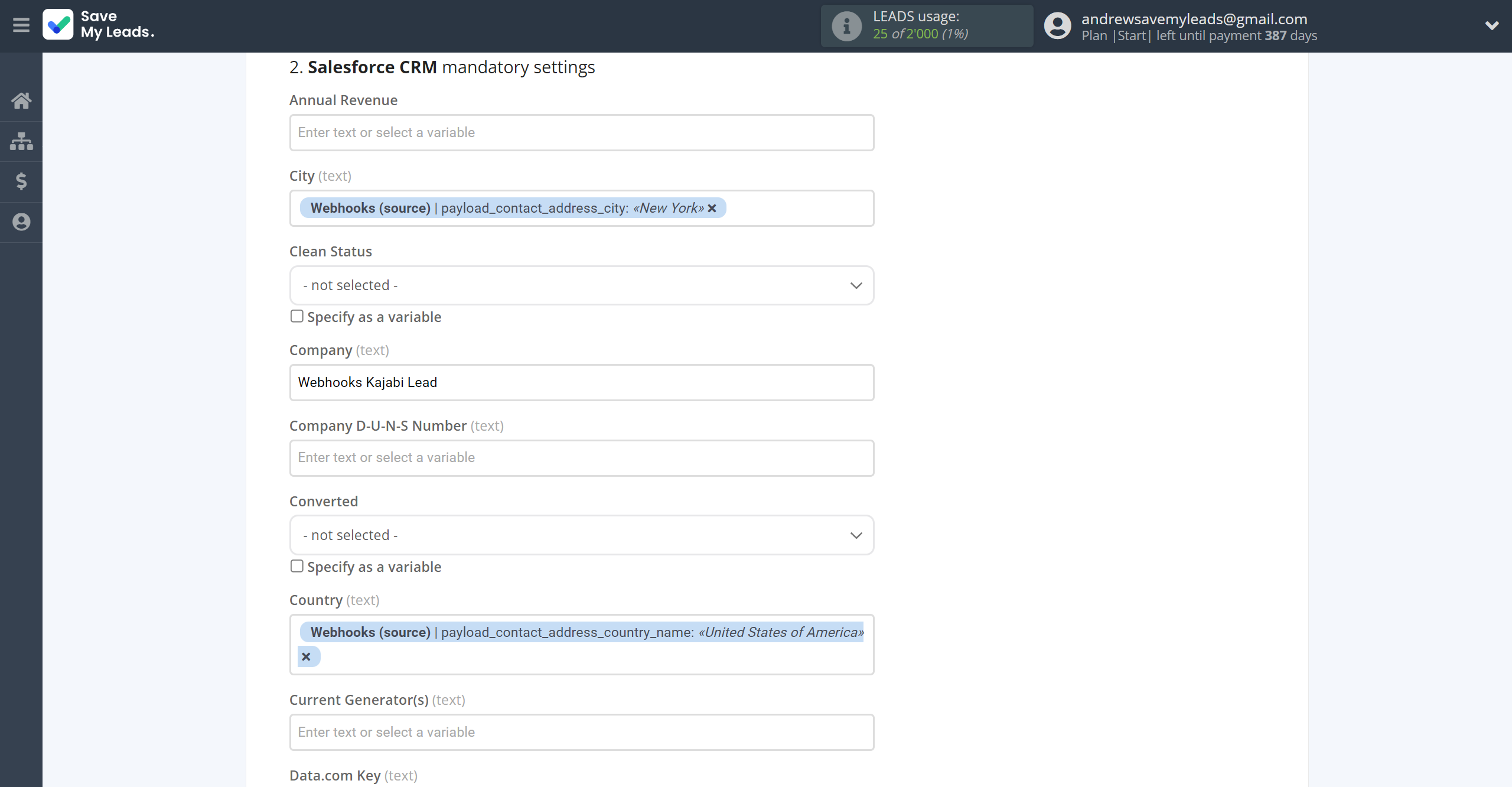Screen dimensions: 1512x787
Task: Open the Clean Status dropdown
Action: coord(582,285)
